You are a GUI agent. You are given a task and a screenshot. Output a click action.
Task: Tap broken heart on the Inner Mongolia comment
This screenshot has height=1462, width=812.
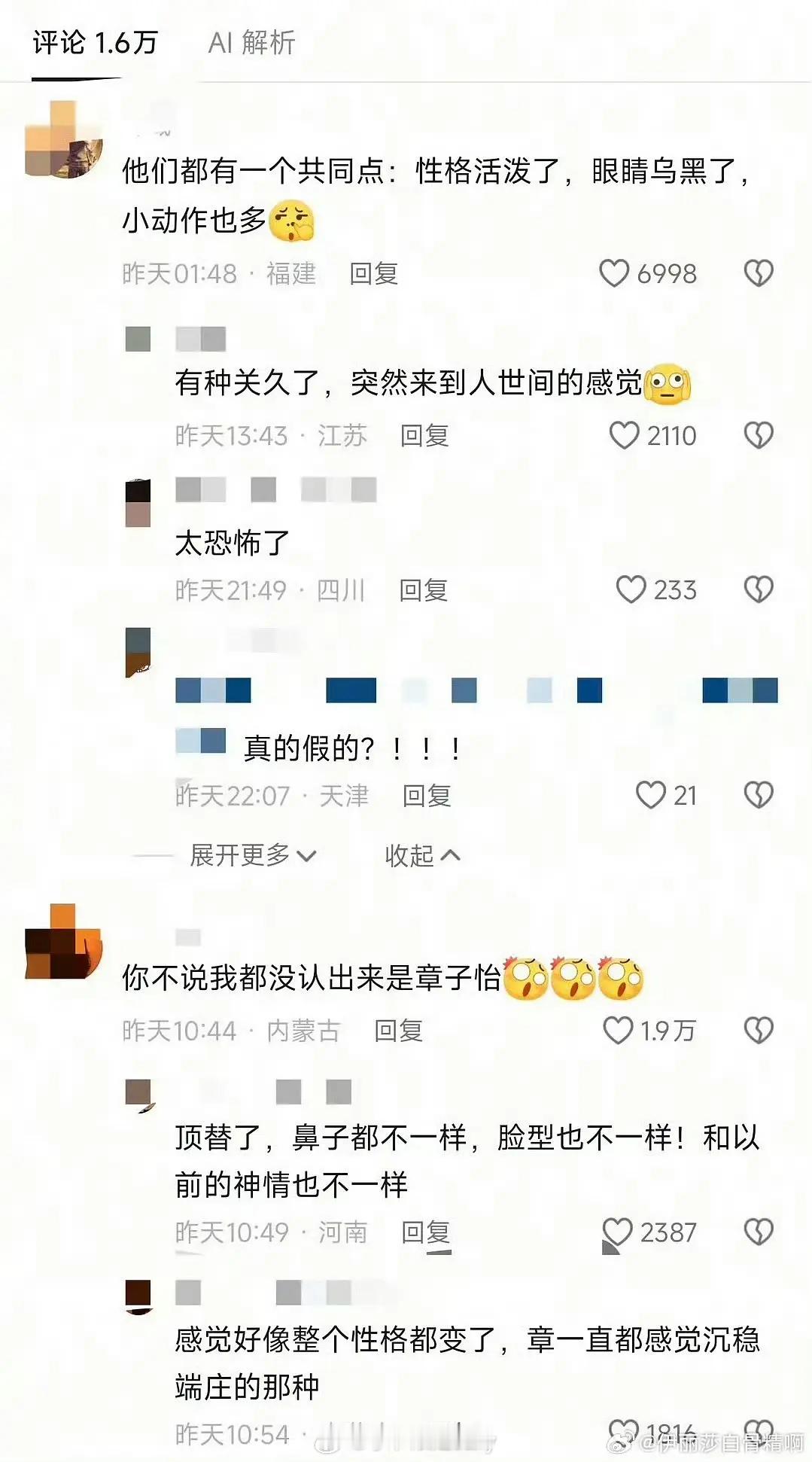click(759, 1030)
